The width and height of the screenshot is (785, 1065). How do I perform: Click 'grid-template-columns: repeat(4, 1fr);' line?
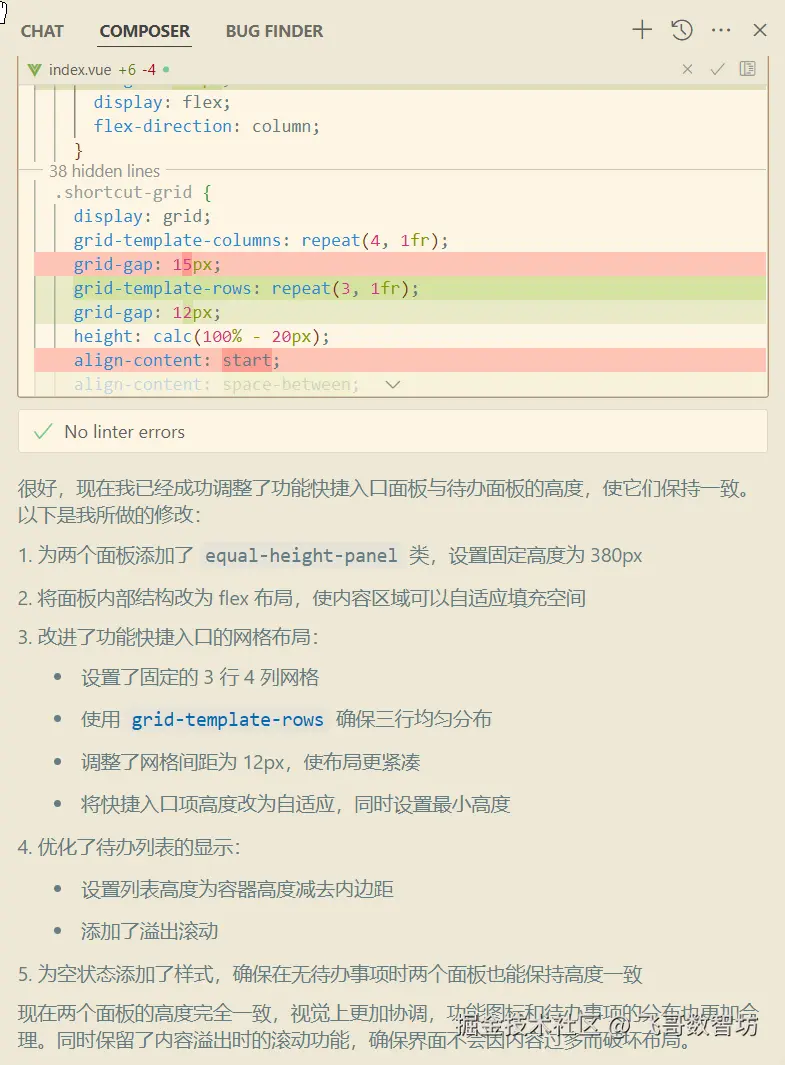261,240
